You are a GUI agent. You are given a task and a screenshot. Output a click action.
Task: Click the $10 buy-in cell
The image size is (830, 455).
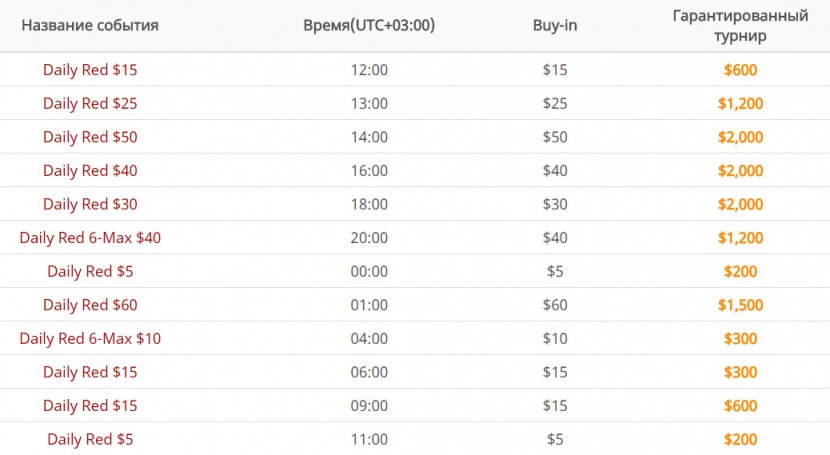(555, 339)
